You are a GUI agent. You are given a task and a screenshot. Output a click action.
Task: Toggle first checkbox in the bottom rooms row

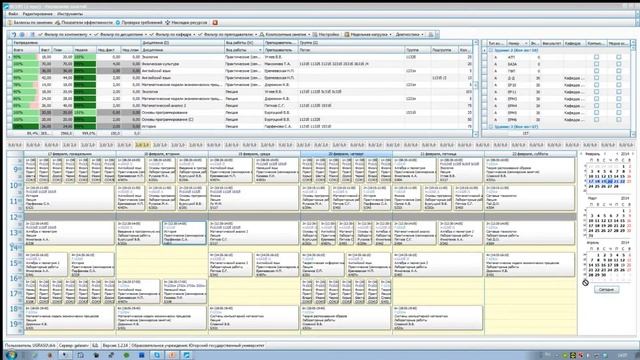(596, 120)
